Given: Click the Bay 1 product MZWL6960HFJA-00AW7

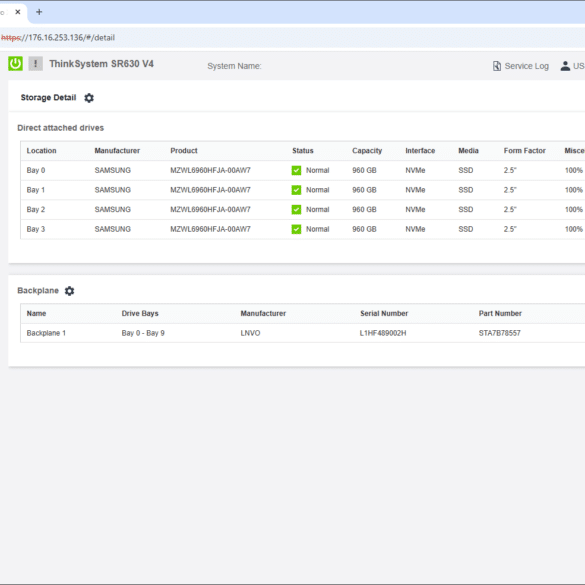Looking at the screenshot, I should 210,190.
